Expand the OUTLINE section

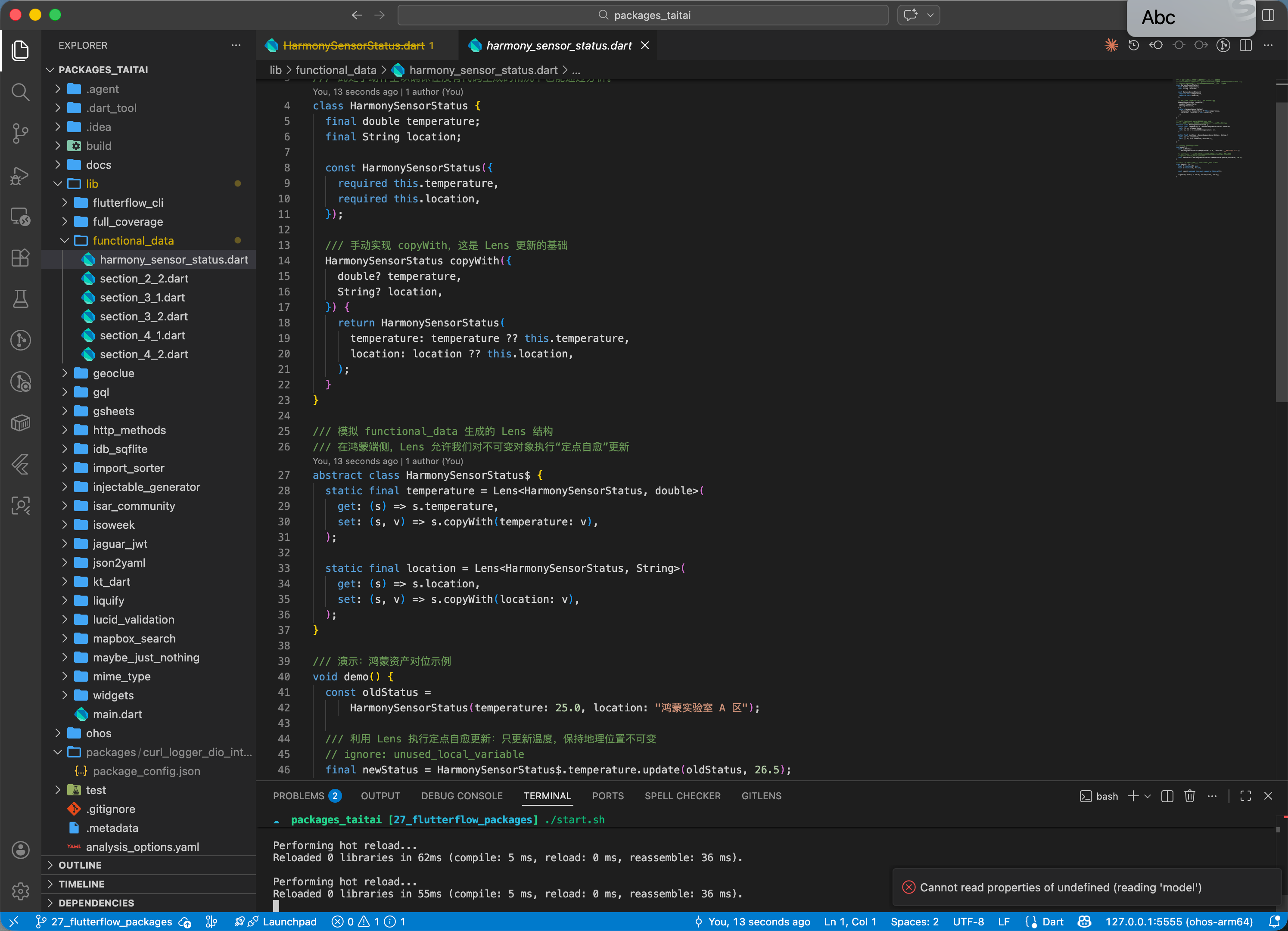tap(80, 865)
